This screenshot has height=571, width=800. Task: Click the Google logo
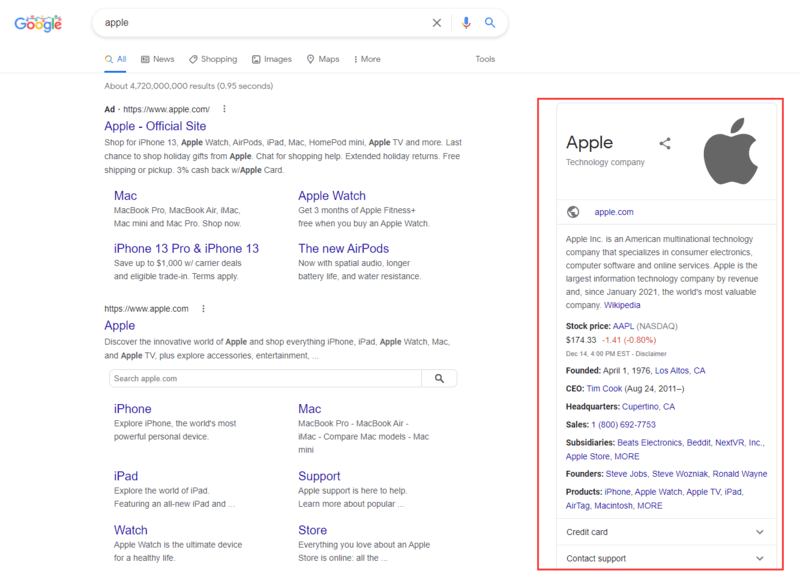38,23
